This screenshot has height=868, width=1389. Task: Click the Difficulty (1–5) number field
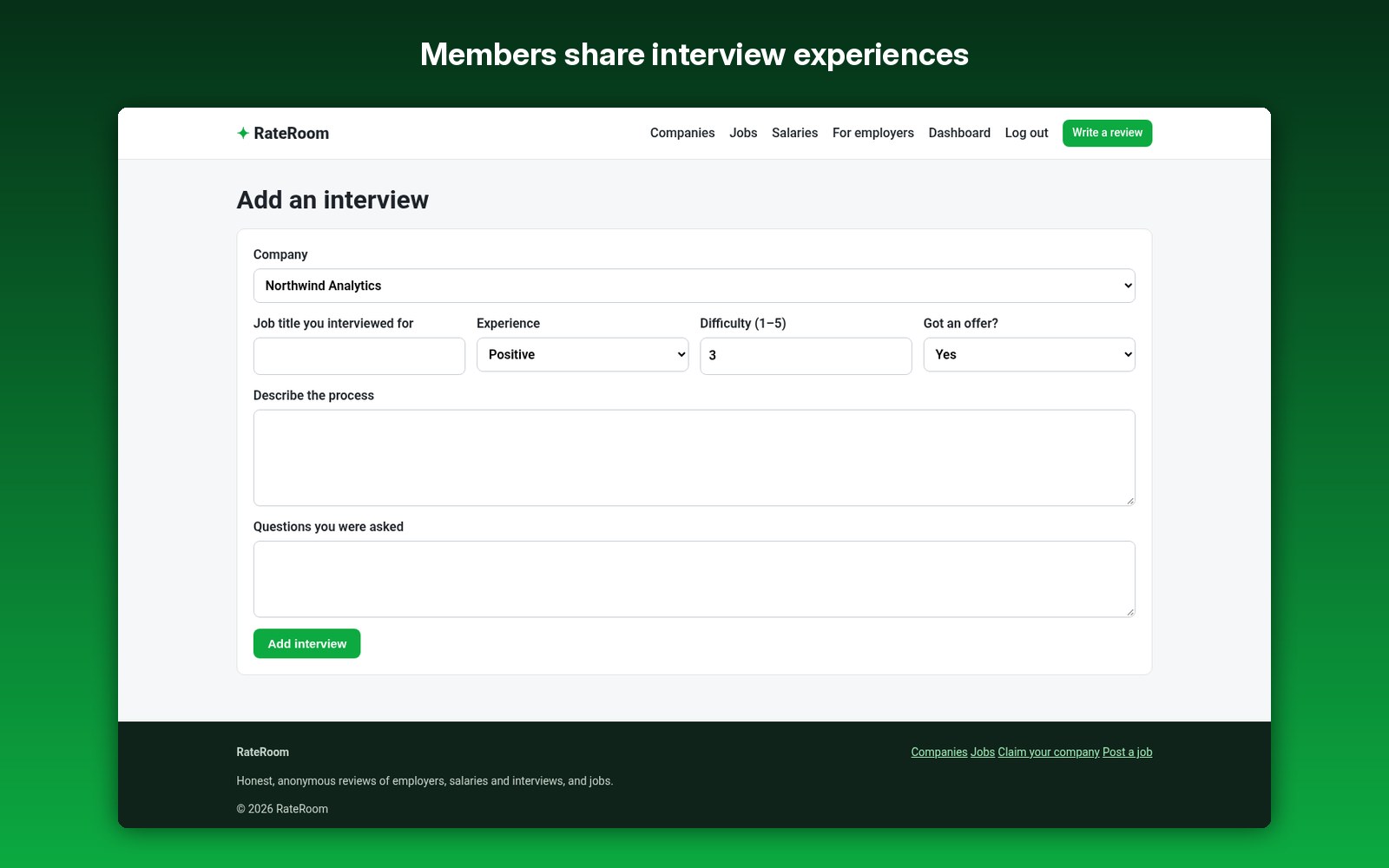[x=806, y=356]
